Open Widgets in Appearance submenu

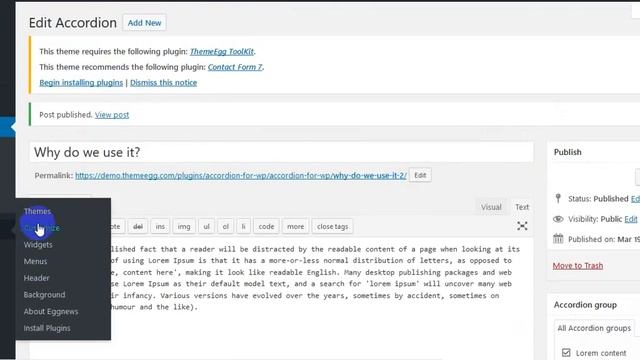38,244
